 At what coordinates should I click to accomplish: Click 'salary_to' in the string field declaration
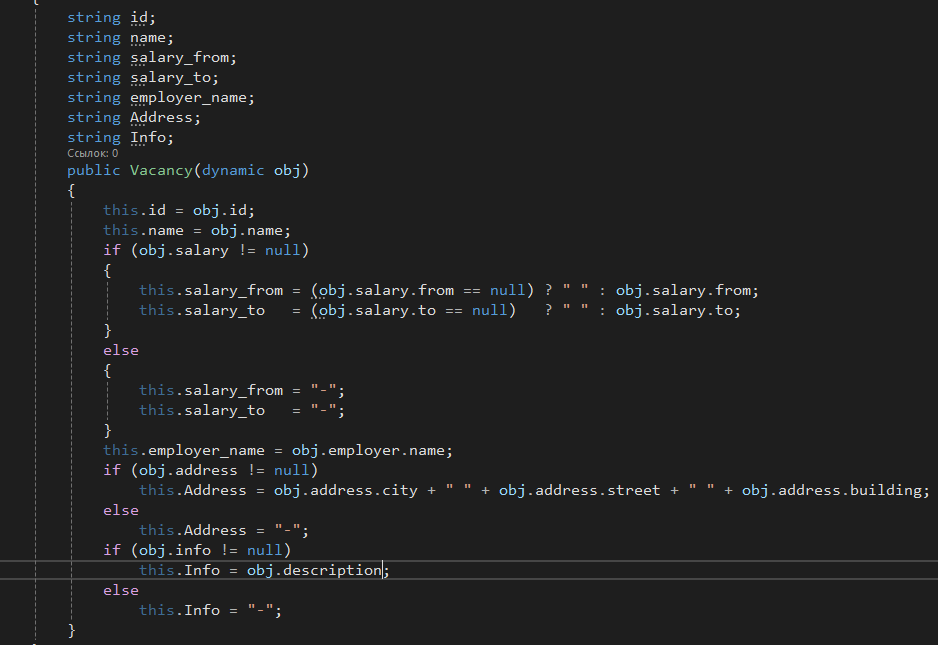point(170,78)
